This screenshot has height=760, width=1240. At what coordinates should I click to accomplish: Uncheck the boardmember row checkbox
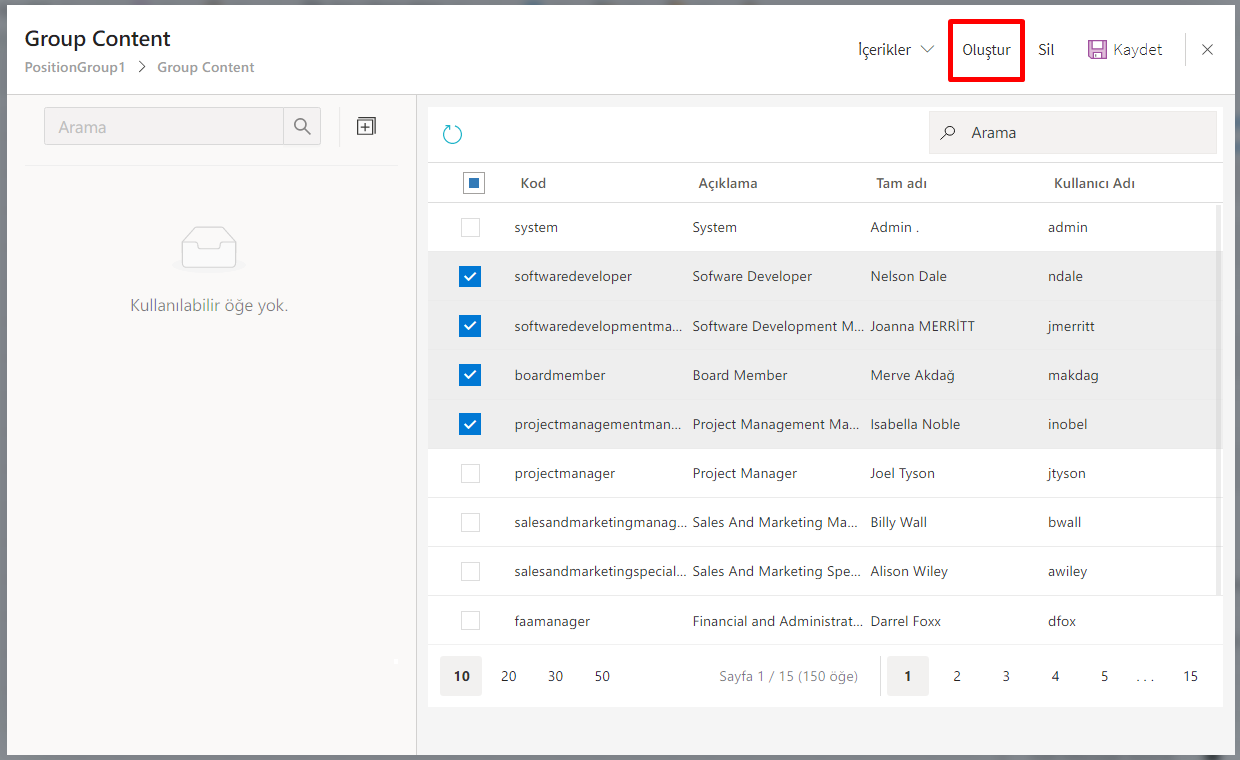click(x=470, y=375)
